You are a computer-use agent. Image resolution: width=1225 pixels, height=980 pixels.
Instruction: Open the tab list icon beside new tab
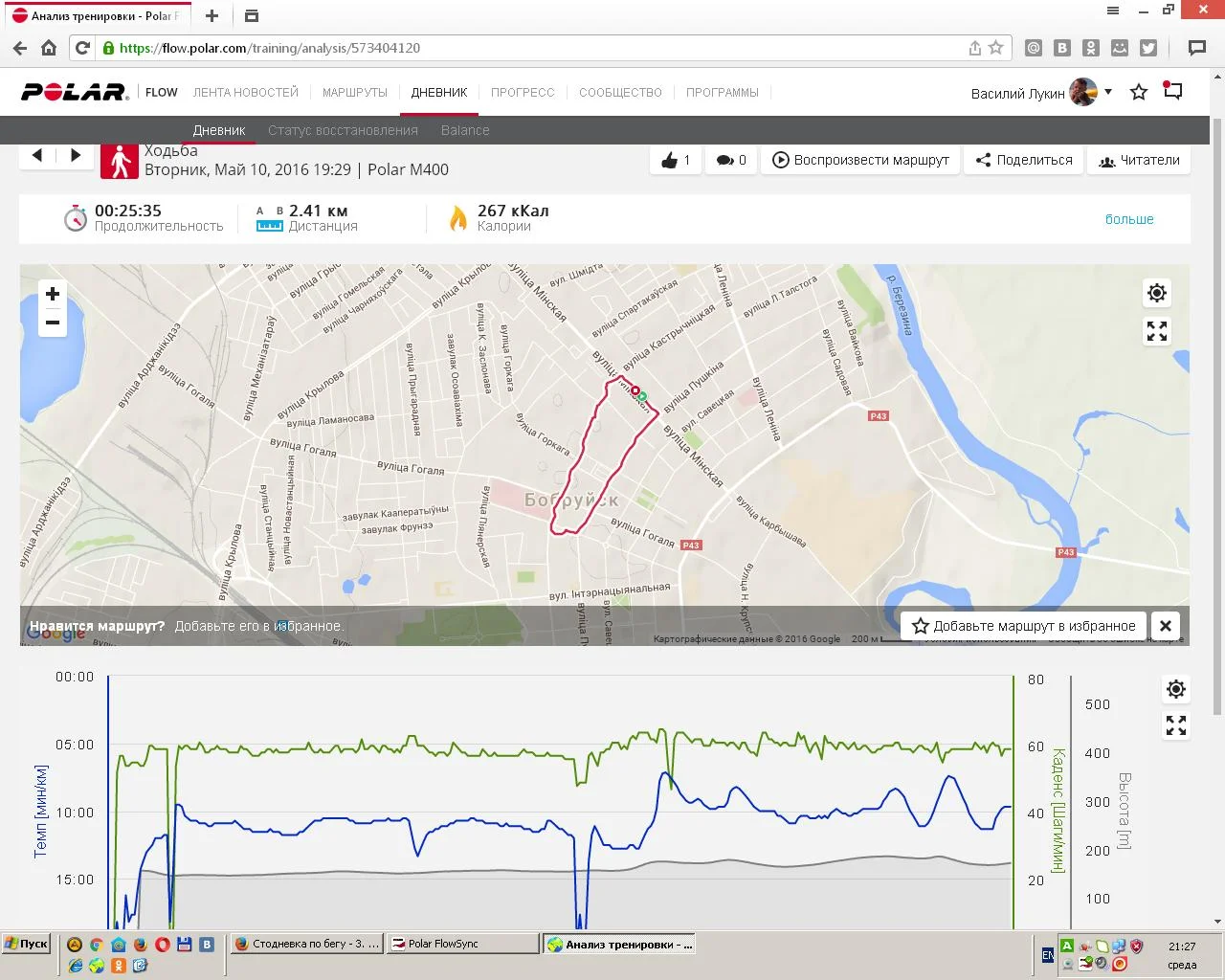pyautogui.click(x=251, y=15)
